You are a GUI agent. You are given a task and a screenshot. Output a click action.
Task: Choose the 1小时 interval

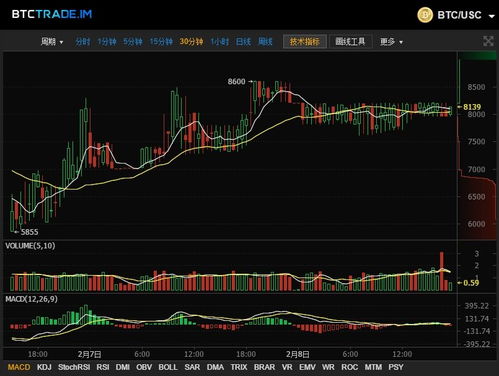coord(219,42)
